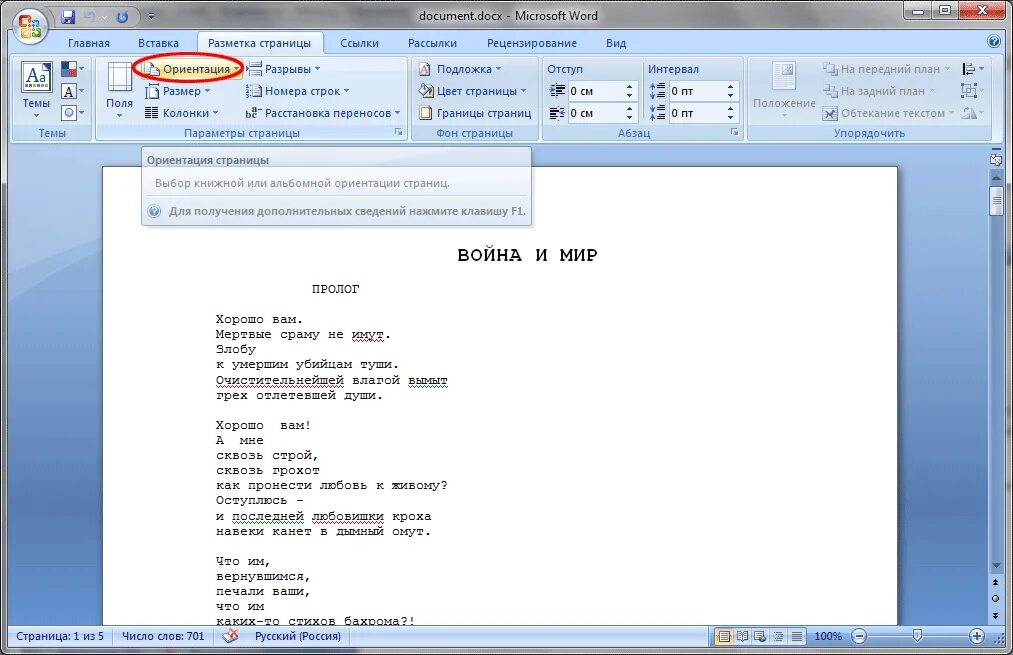Click the zoom in plus button
Image resolution: width=1013 pixels, height=655 pixels.
[x=976, y=636]
